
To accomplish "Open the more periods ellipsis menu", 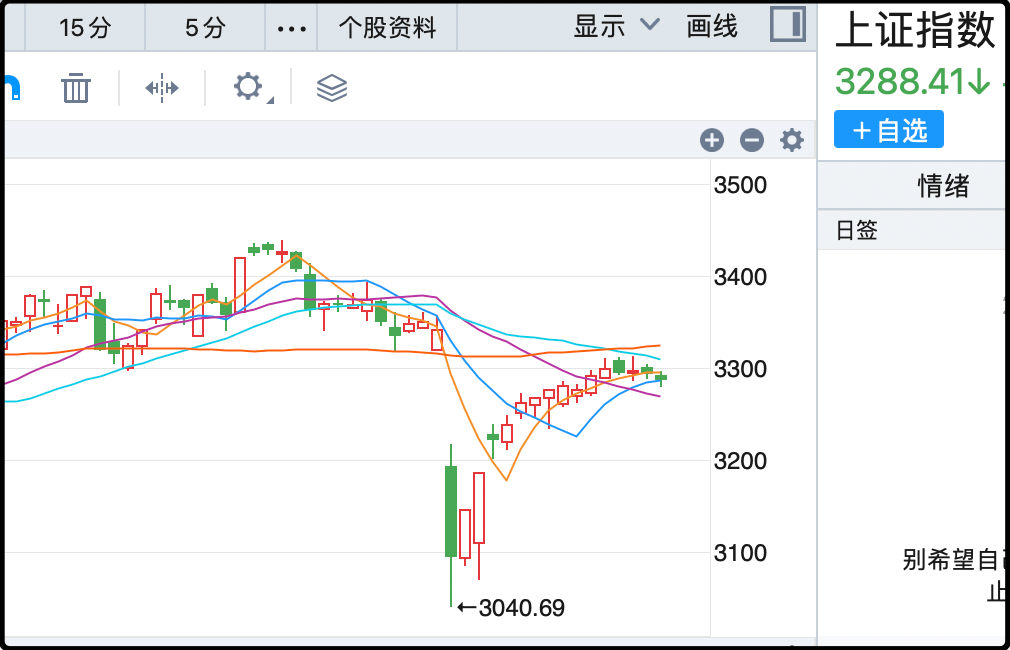I will (x=291, y=28).
